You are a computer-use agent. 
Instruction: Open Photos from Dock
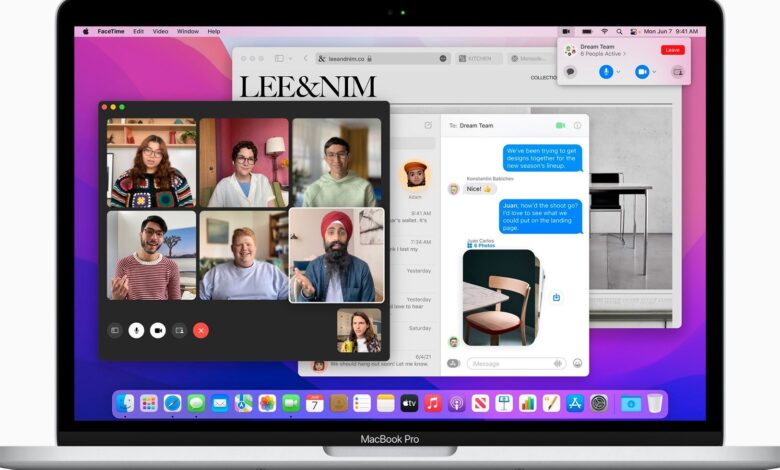tap(267, 403)
